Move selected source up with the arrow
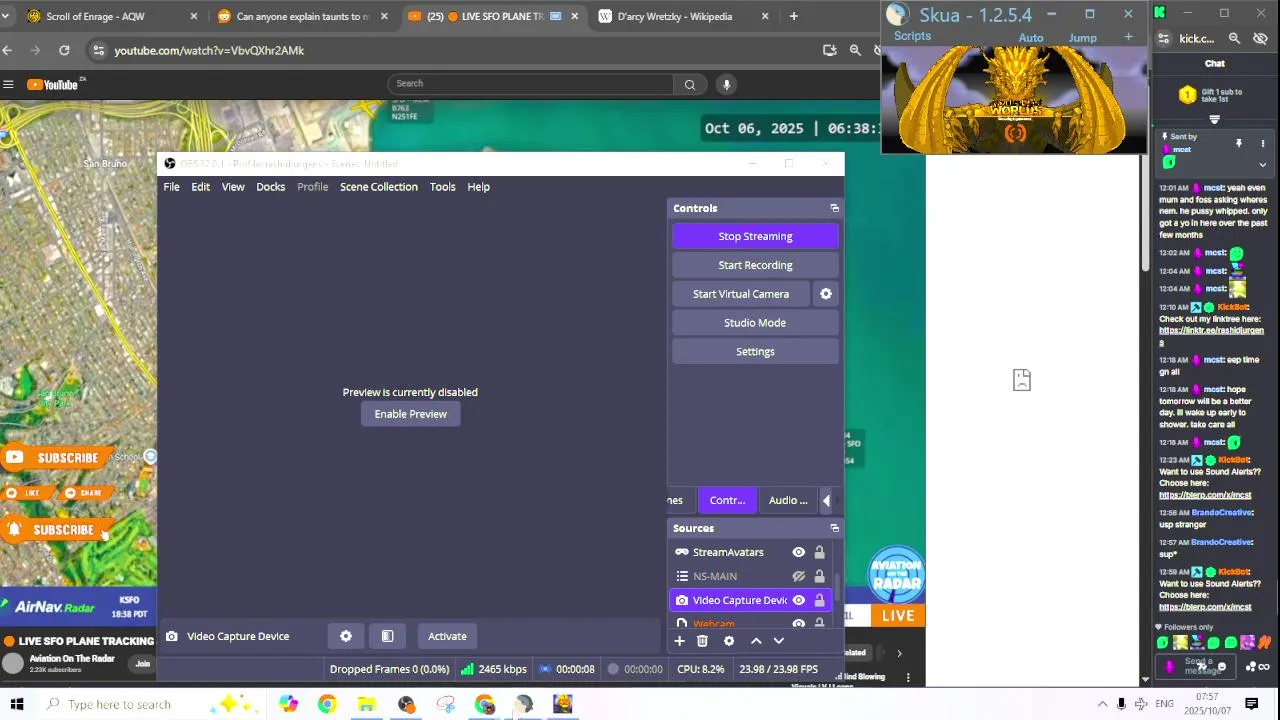The width and height of the screenshot is (1280, 720). tap(756, 641)
